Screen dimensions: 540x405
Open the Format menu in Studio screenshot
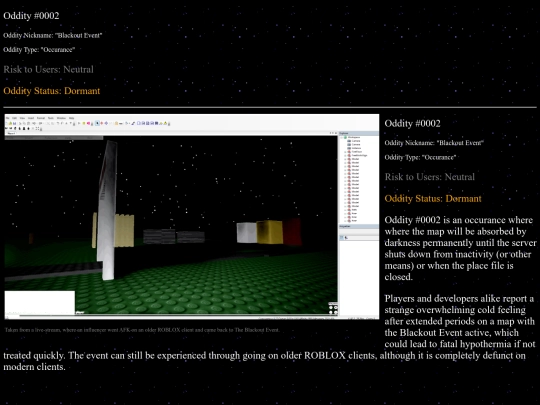[x=41, y=118]
